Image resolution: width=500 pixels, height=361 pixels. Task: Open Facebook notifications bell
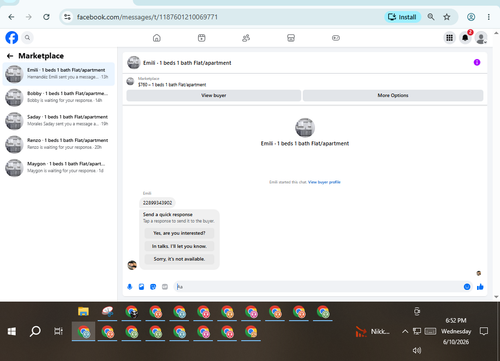[x=465, y=38]
